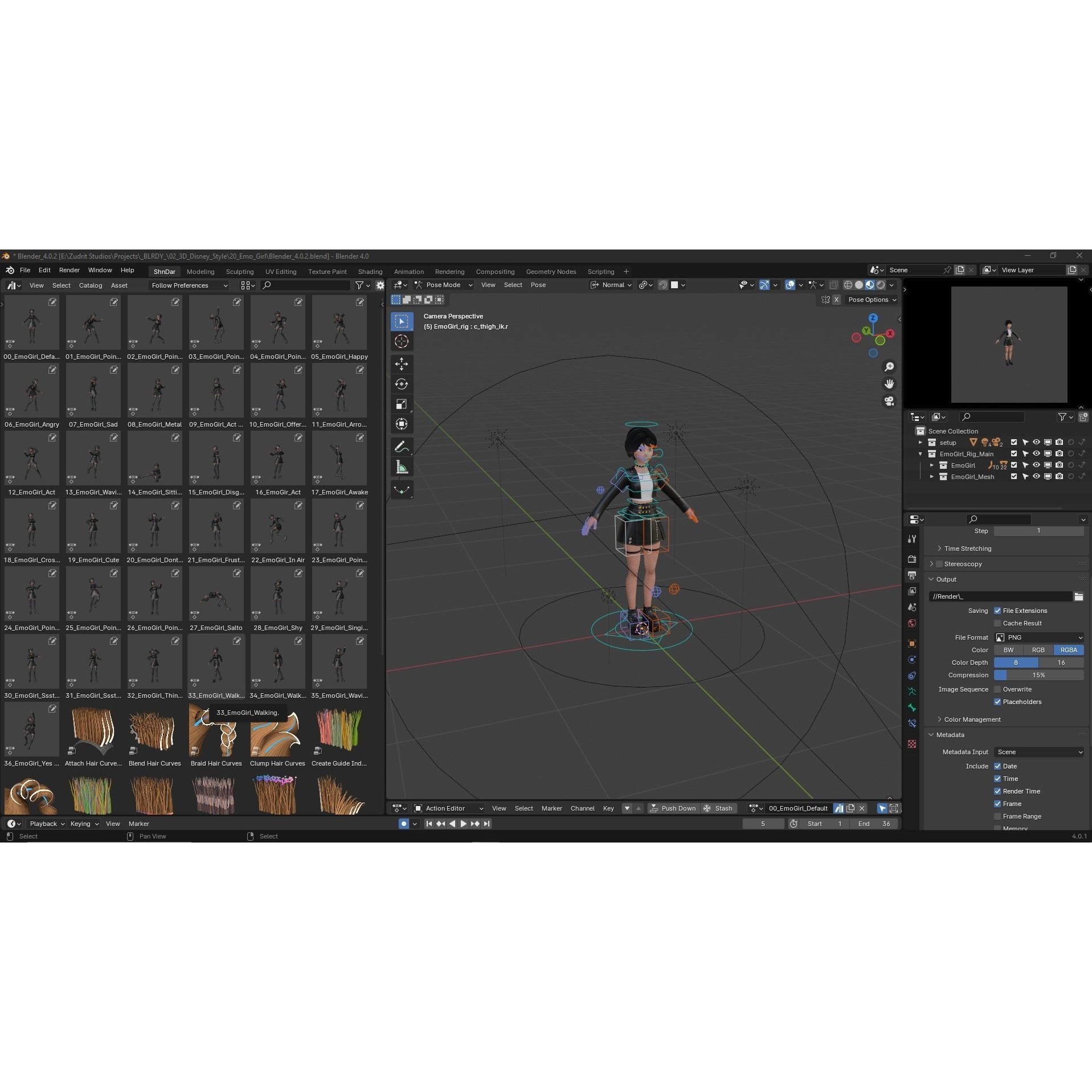
Task: Select the 05_EmoGirl_Happy pose thumbnail
Action: (x=339, y=322)
